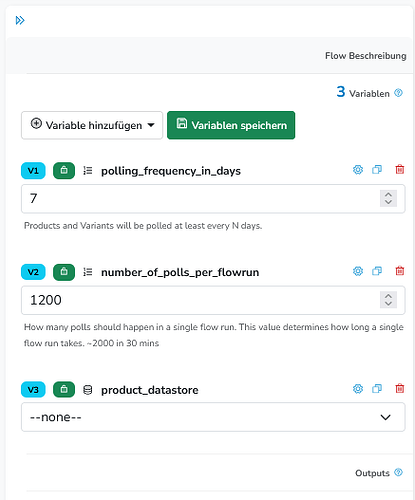Open settings gear for polling_frequency_in_days

[358, 170]
